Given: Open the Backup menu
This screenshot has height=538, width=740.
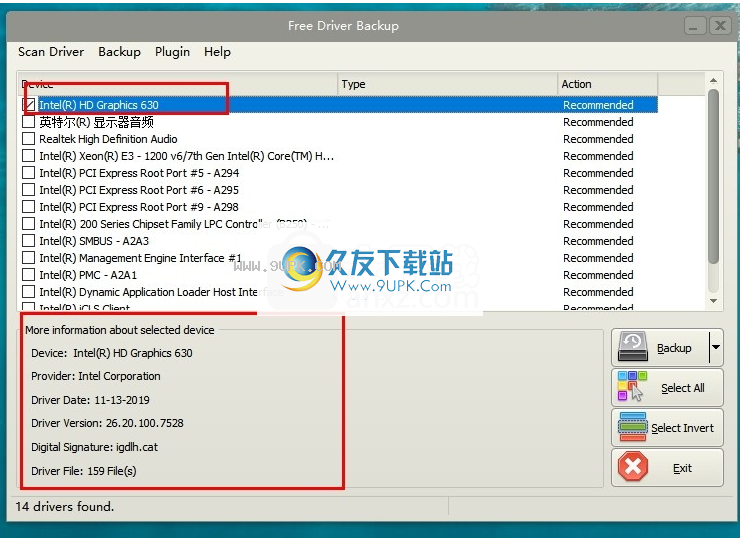Looking at the screenshot, I should pyautogui.click(x=119, y=51).
